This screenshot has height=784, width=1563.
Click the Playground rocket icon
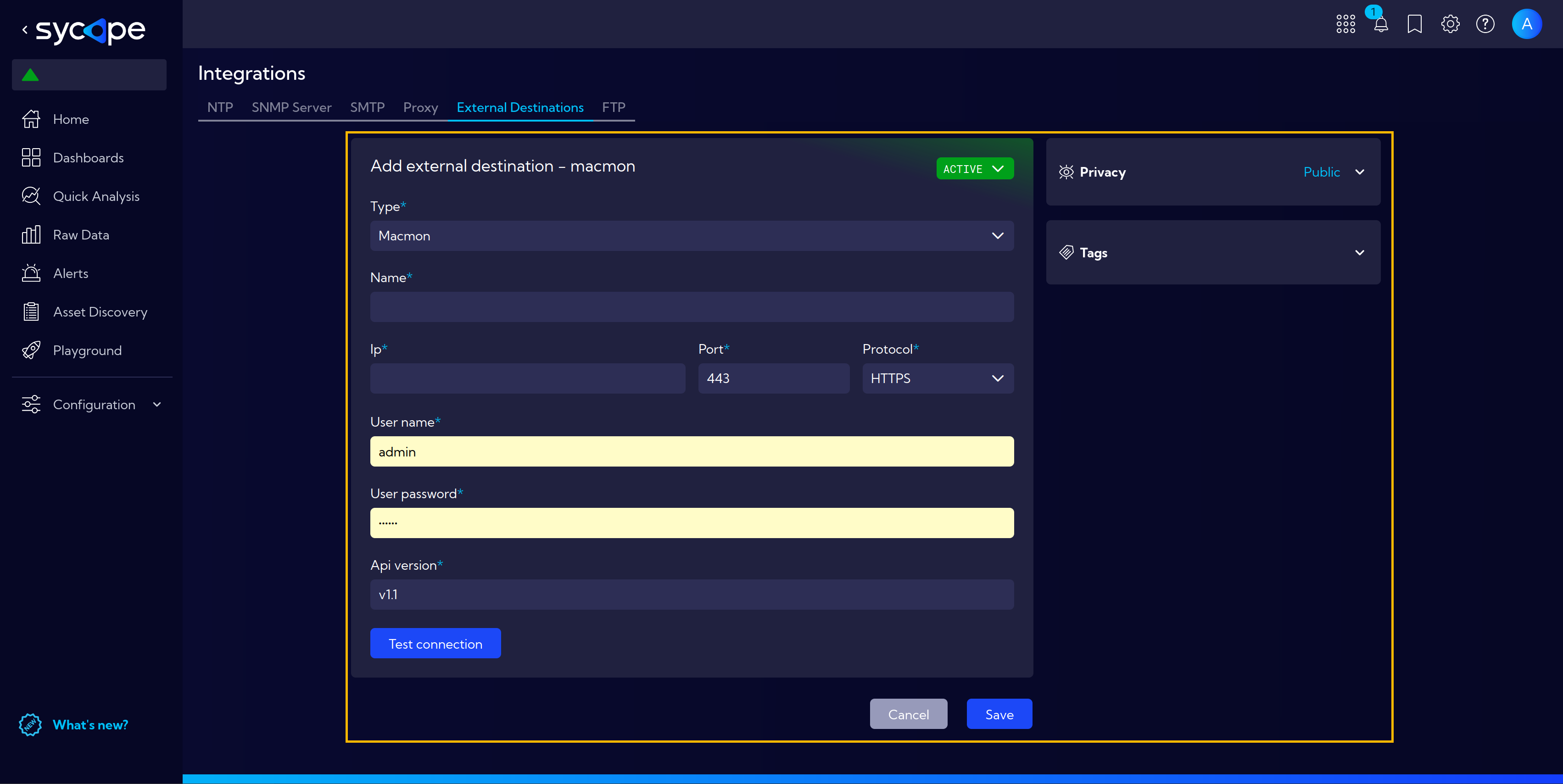[31, 350]
